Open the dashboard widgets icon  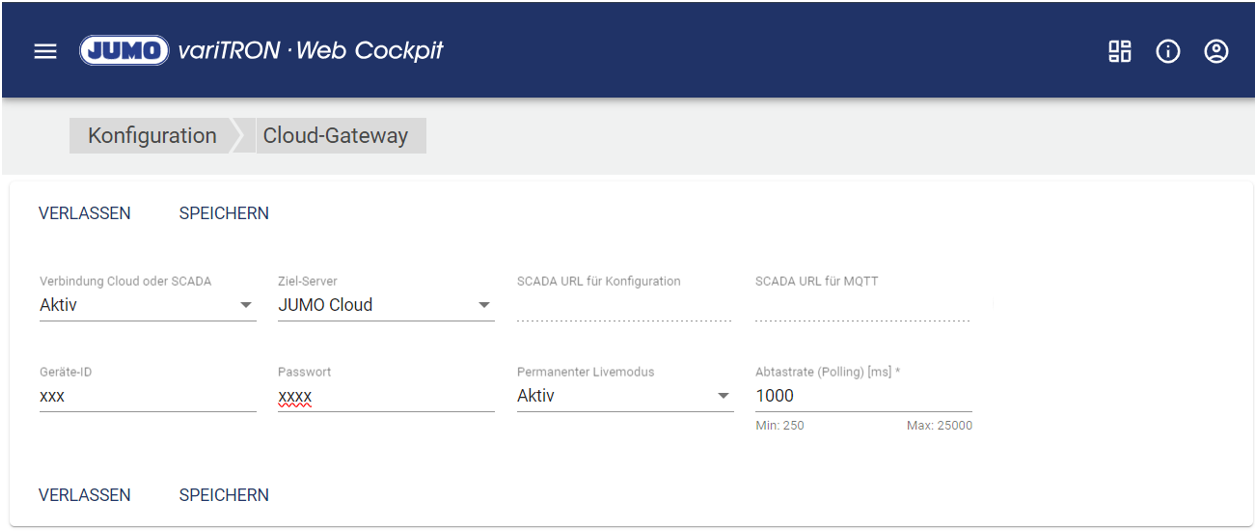tap(1119, 51)
